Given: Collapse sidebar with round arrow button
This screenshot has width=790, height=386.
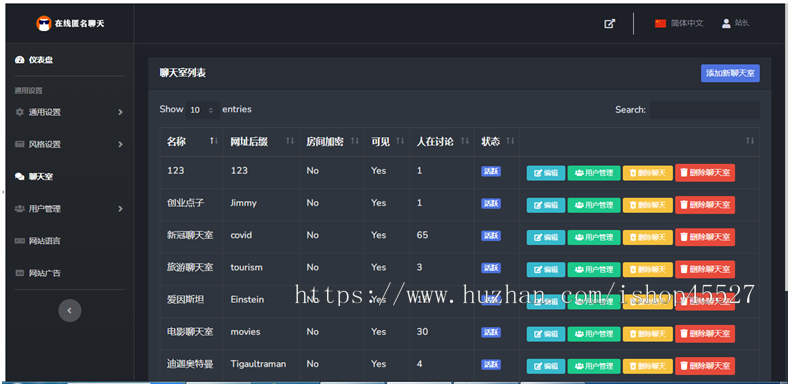Looking at the screenshot, I should 70,310.
